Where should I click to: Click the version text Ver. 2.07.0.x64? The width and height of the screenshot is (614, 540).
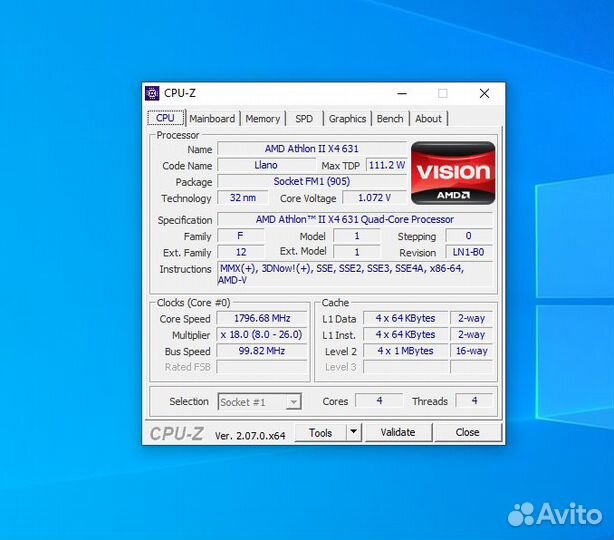click(250, 435)
